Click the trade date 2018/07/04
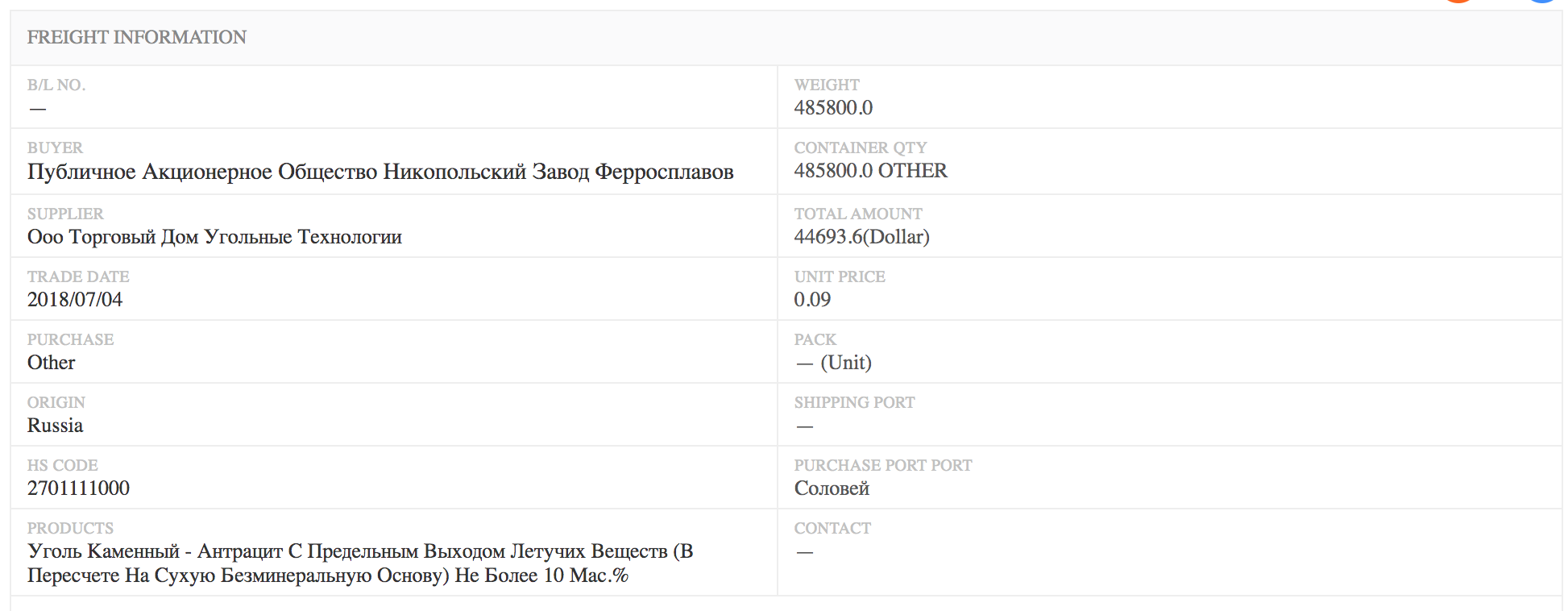This screenshot has width=1568, height=611. pos(75,300)
